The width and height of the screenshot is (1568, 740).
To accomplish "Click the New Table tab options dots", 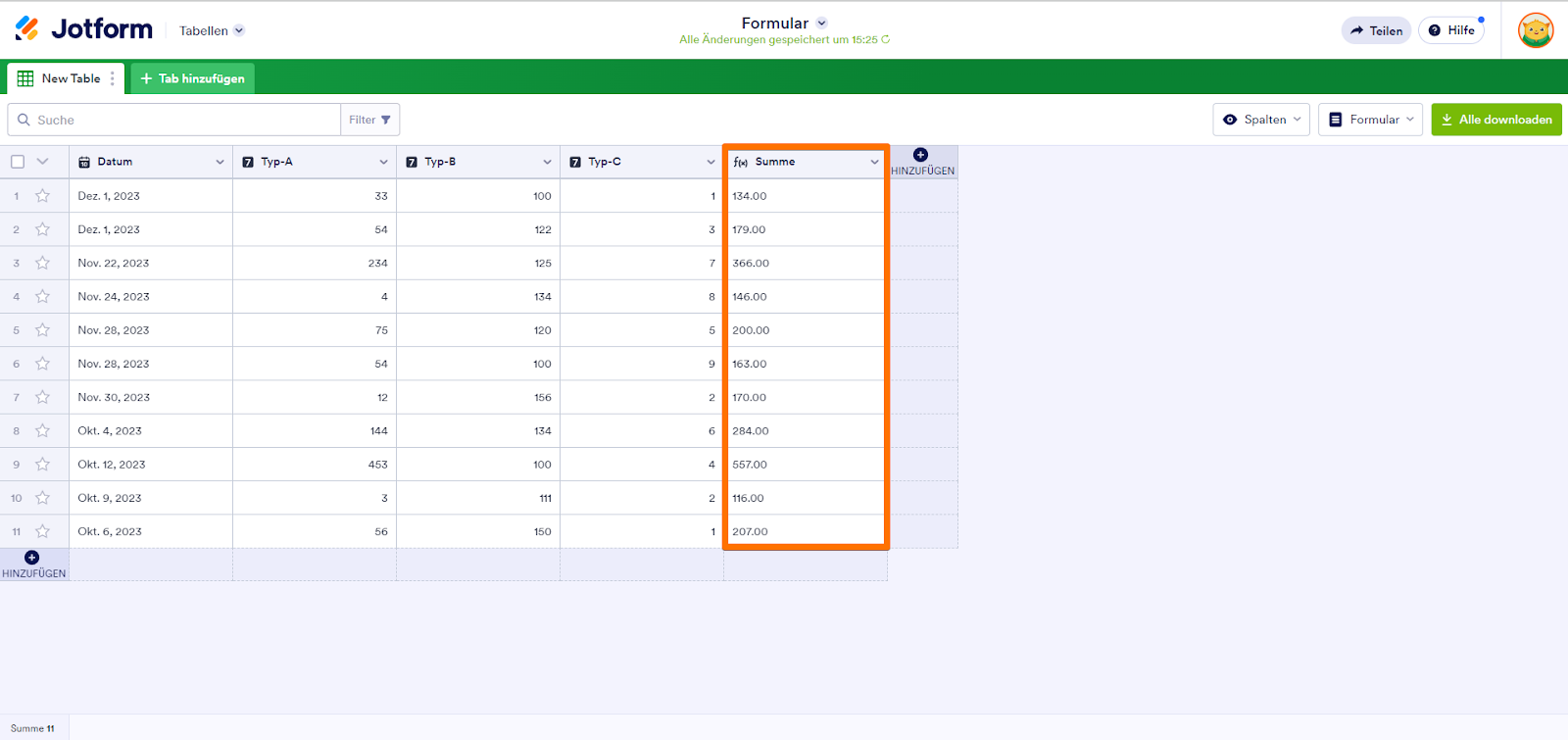I will click(x=113, y=78).
